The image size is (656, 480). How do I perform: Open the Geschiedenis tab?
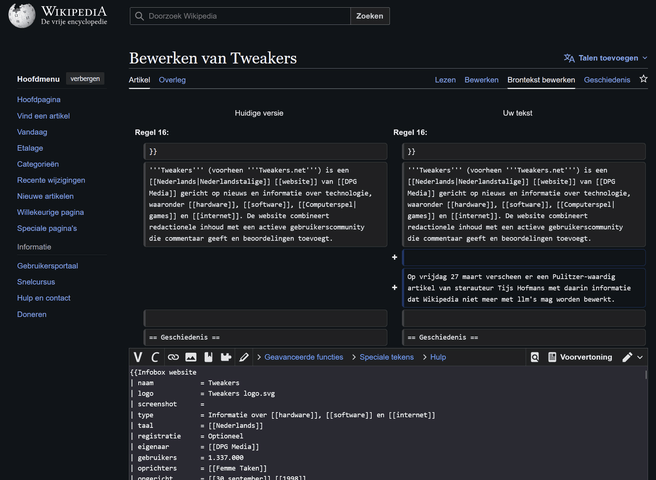click(x=607, y=80)
